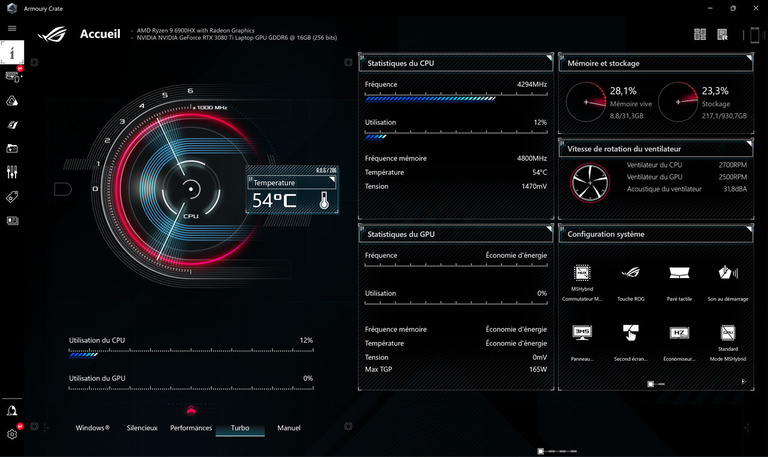This screenshot has height=457, width=768.
Task: Open the notifications bell icon
Action: tap(12, 410)
